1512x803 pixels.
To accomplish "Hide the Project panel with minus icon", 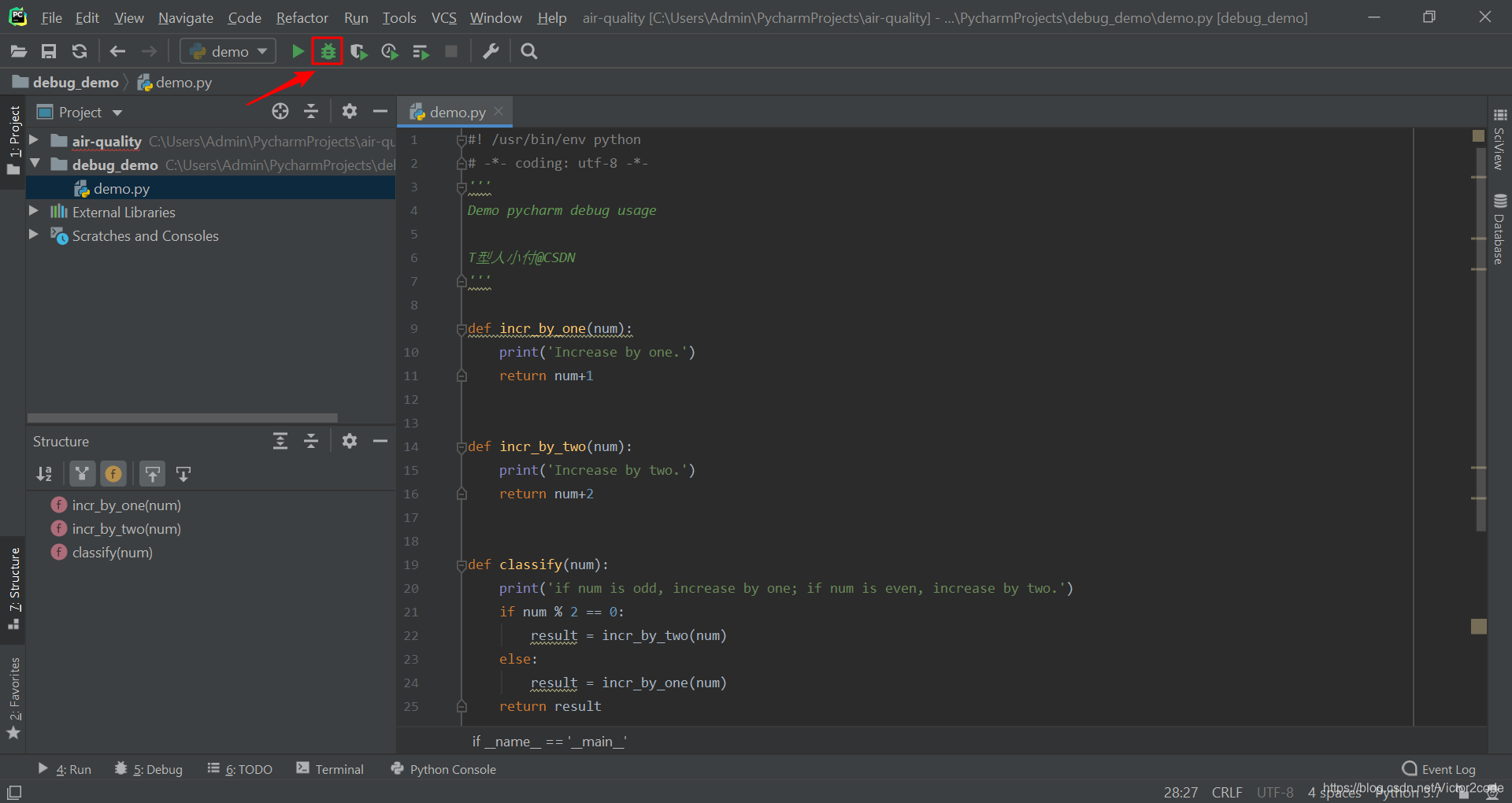I will click(380, 112).
